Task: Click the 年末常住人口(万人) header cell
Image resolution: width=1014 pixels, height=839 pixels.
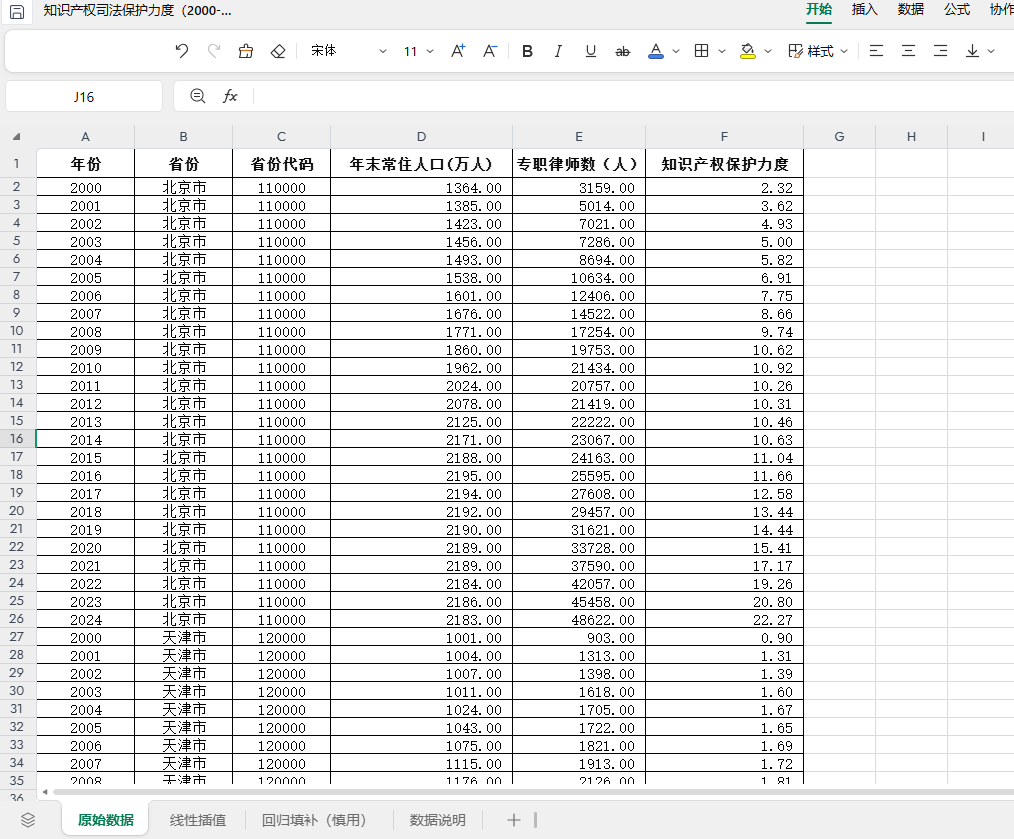Action: click(421, 164)
